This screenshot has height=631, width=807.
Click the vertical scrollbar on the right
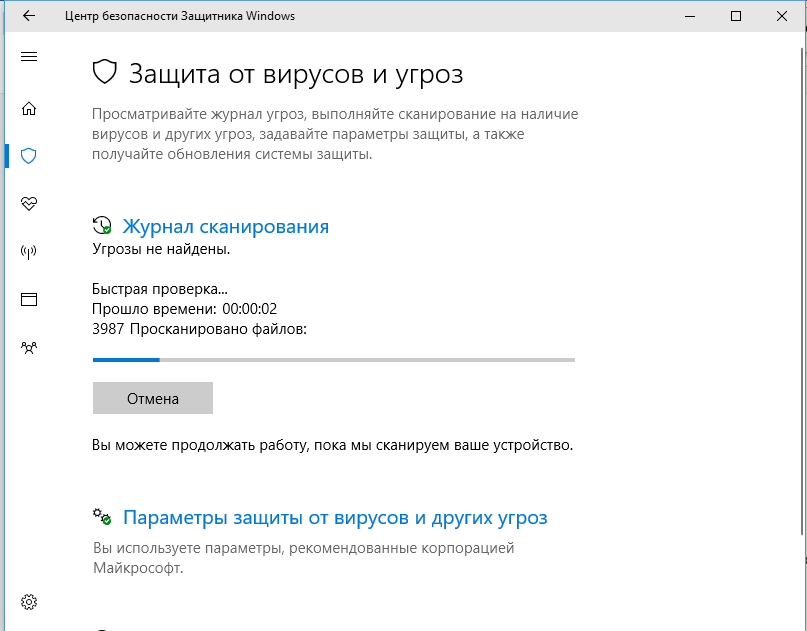(802, 291)
